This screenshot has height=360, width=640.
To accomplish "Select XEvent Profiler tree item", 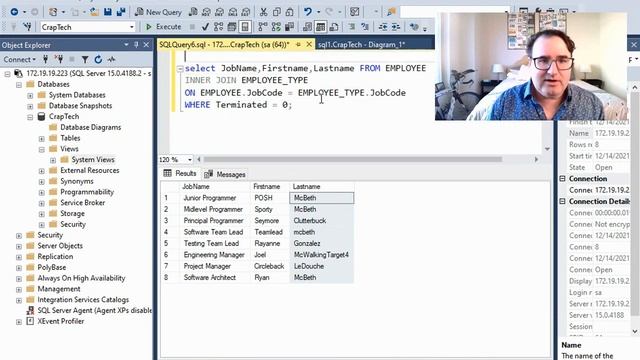I will point(61,321).
